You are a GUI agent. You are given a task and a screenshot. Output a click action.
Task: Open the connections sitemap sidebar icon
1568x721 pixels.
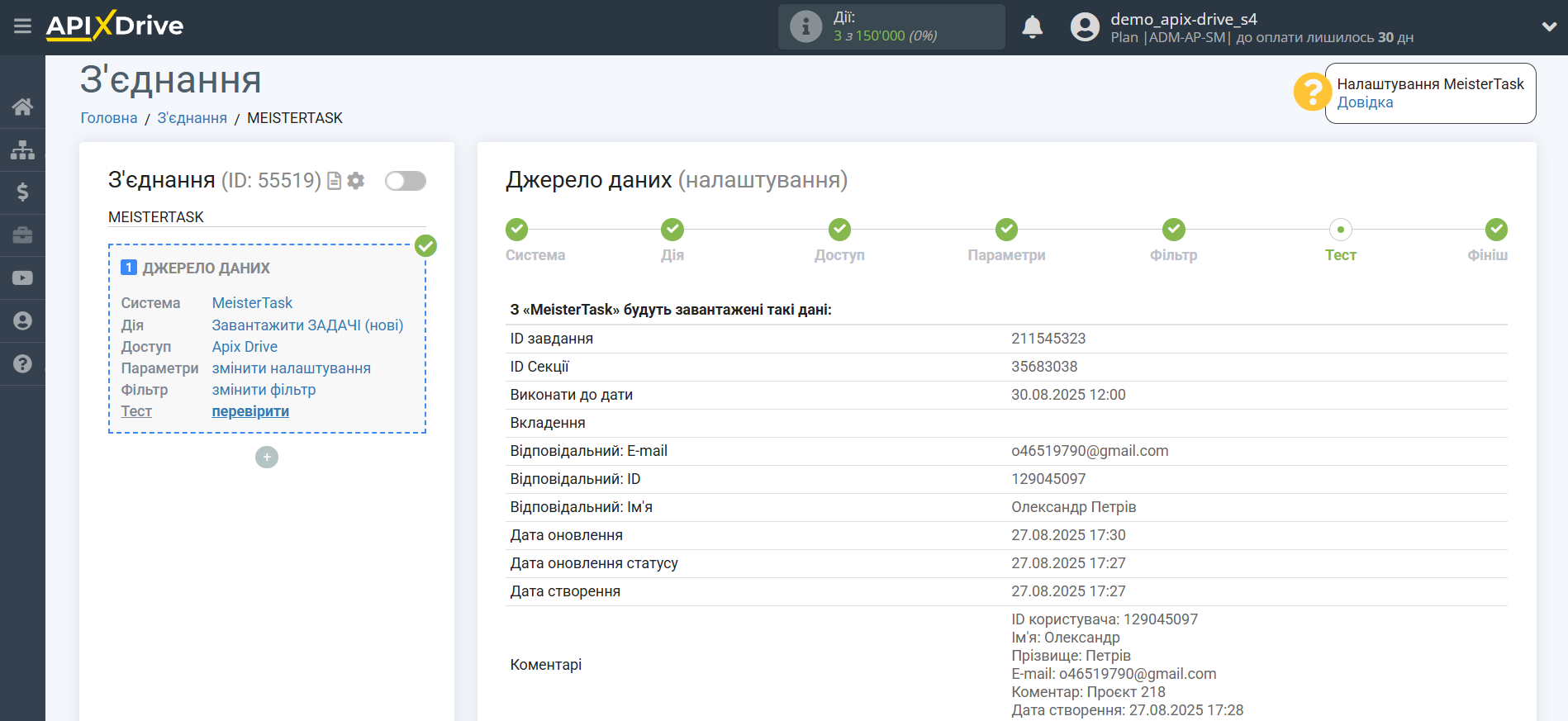[22, 149]
